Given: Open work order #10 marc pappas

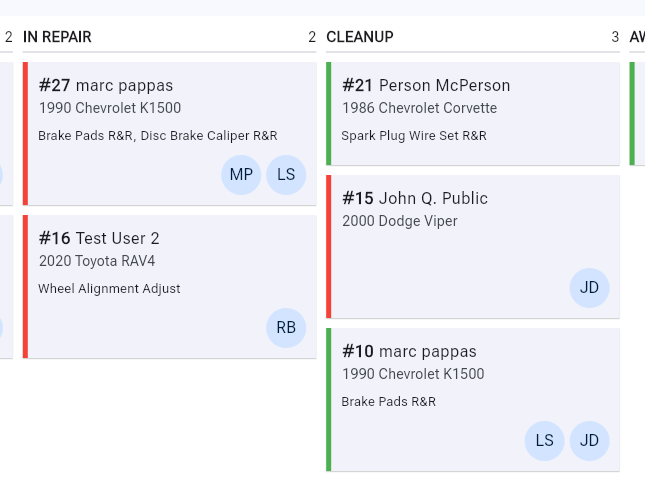Looking at the screenshot, I should tap(409, 352).
